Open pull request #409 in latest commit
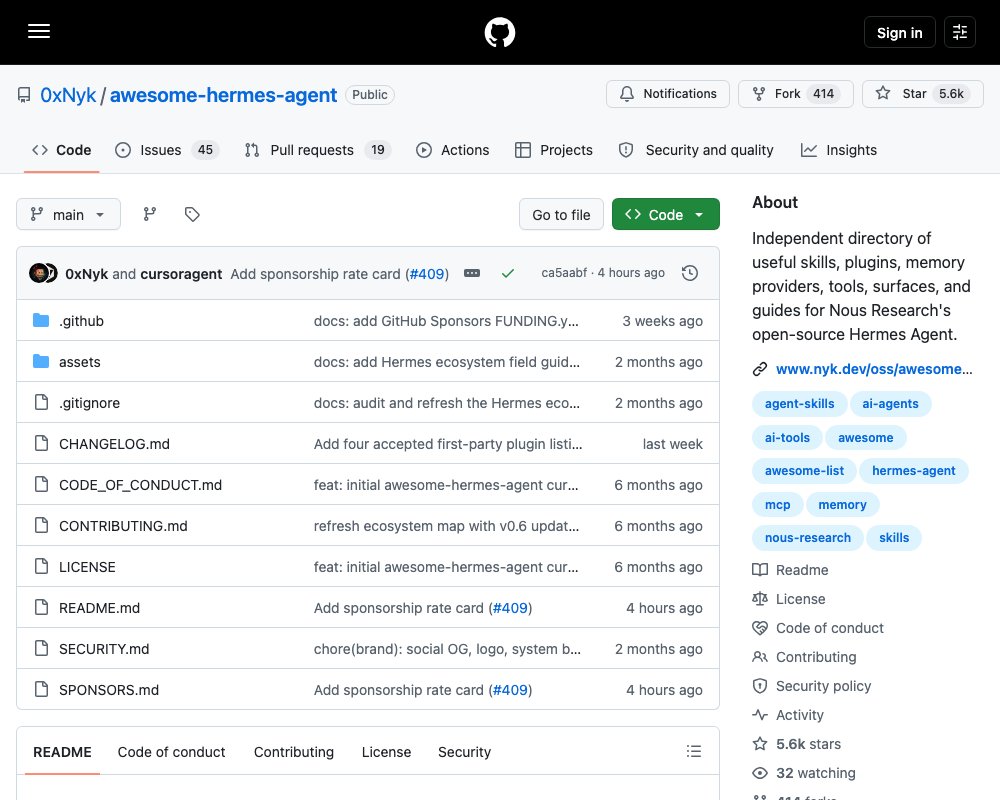 pyautogui.click(x=427, y=274)
